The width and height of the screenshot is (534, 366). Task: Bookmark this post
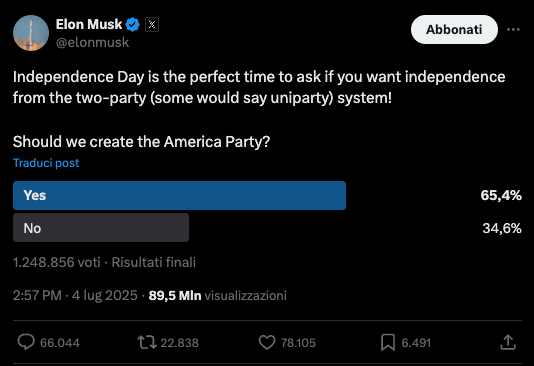(388, 342)
